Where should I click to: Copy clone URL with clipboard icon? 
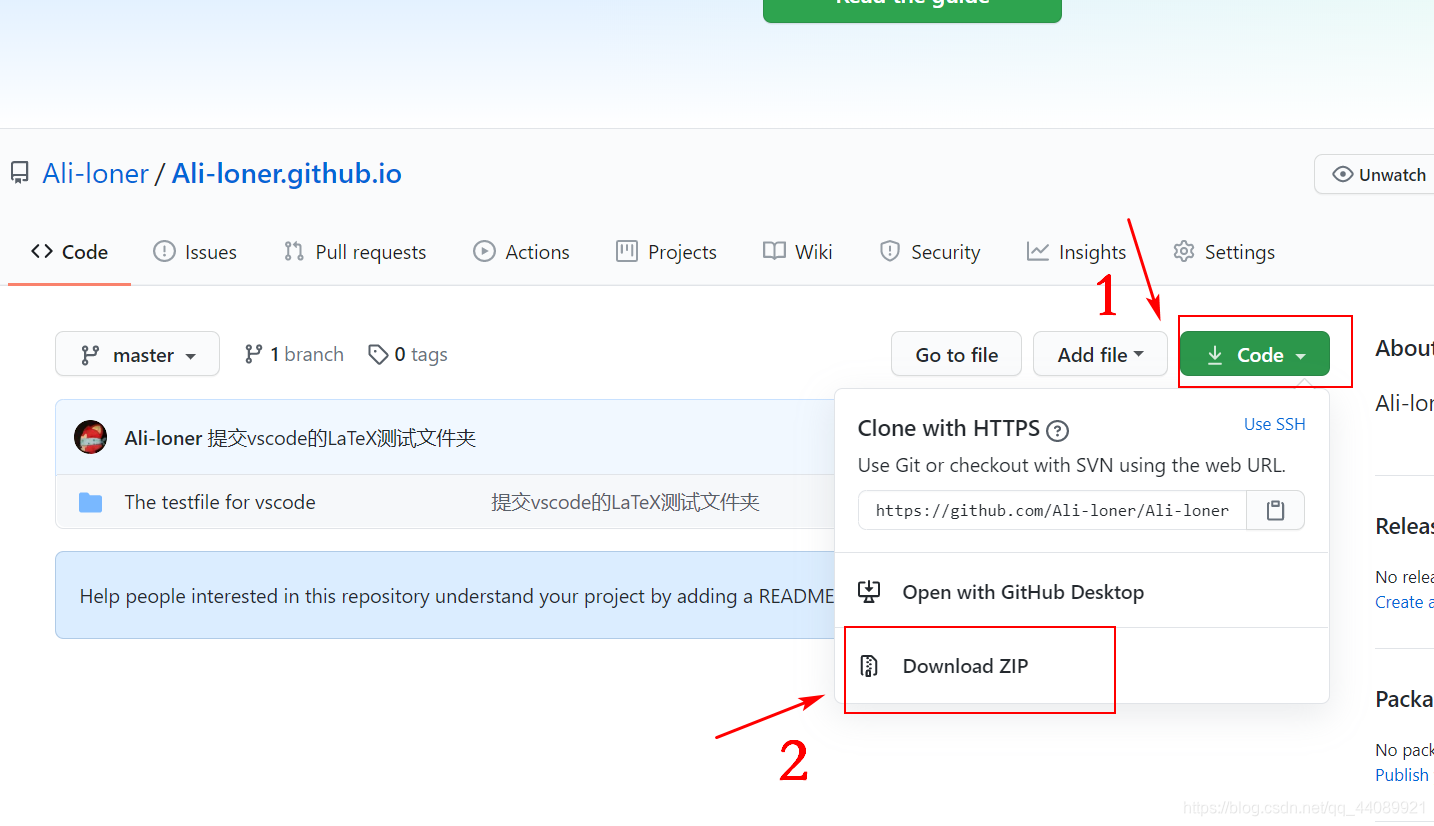[1275, 510]
